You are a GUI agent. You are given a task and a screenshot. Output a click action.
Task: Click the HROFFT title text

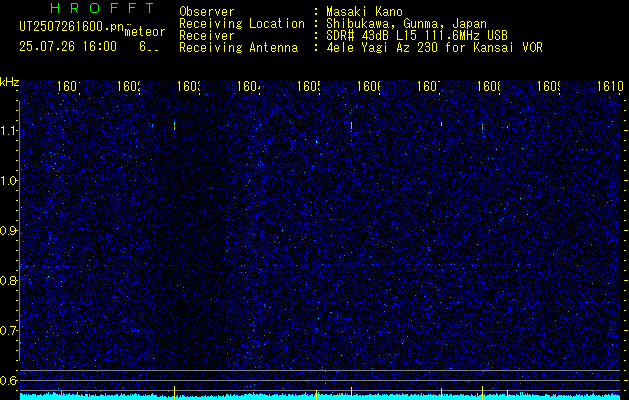pyautogui.click(x=103, y=8)
